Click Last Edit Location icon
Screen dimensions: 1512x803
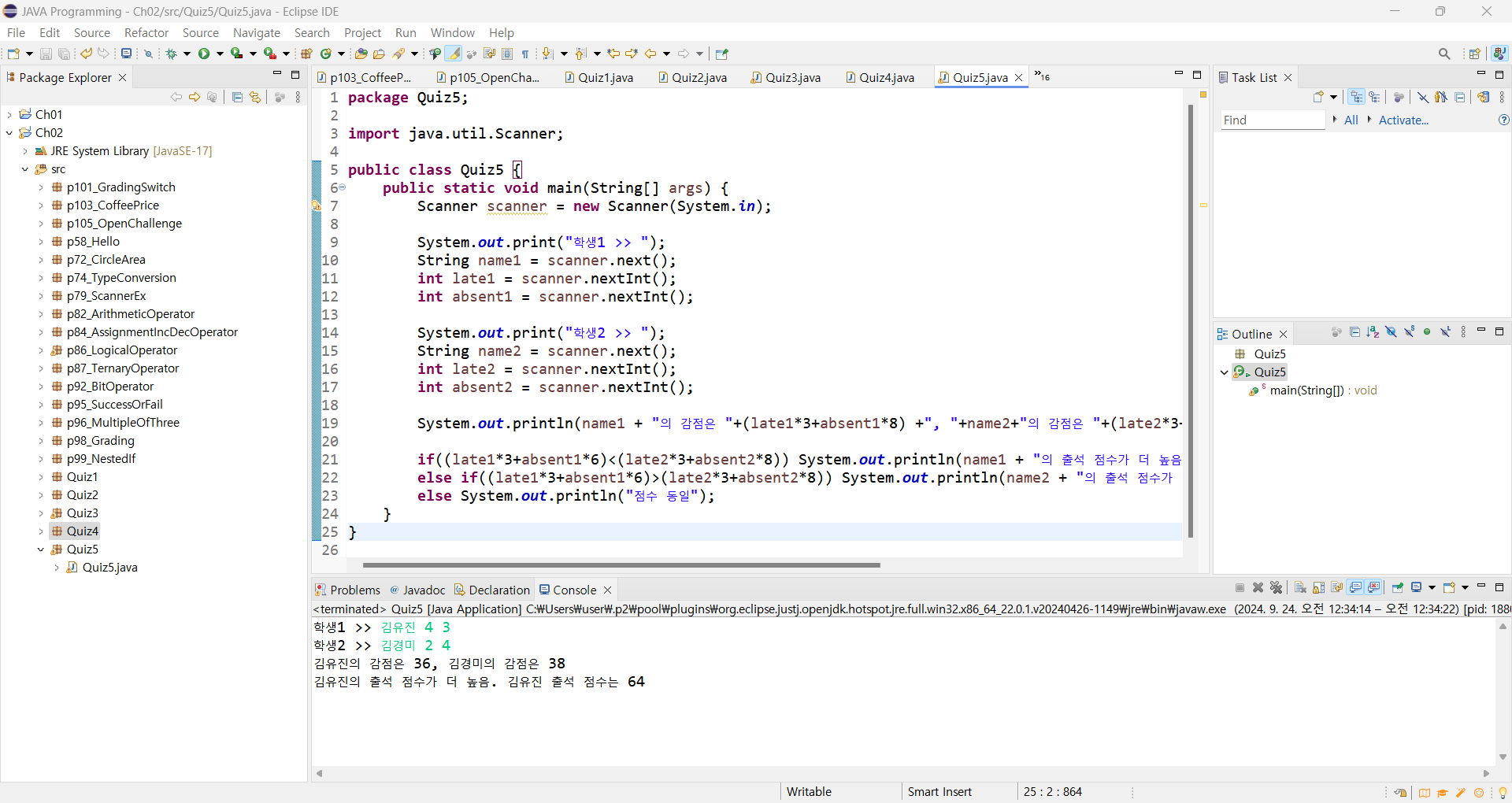tap(614, 54)
